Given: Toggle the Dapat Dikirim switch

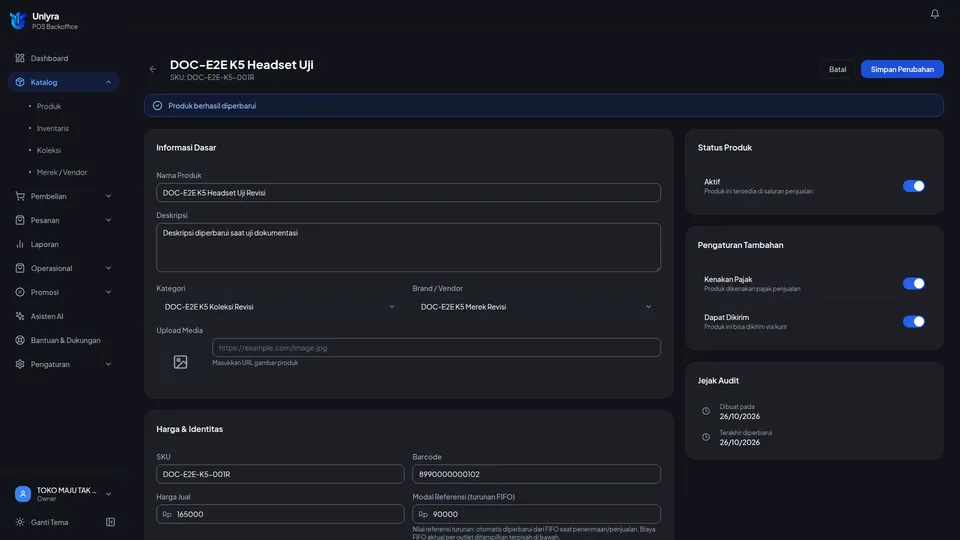Looking at the screenshot, I should click(x=913, y=321).
